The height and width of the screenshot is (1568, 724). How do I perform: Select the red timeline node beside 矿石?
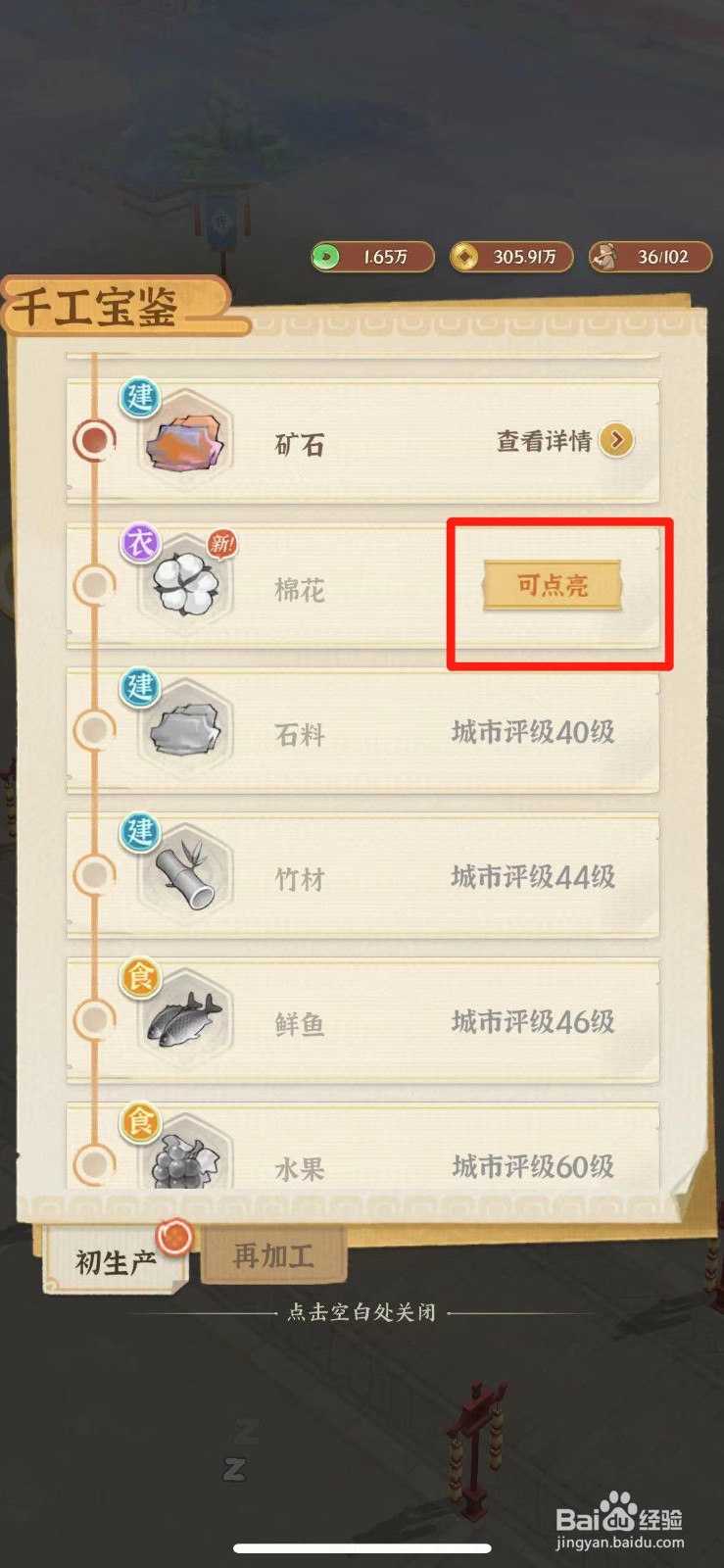tap(94, 441)
